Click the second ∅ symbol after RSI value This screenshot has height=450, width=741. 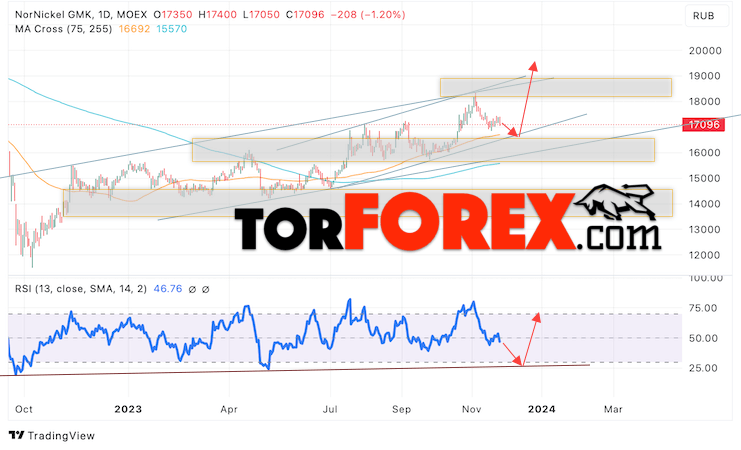click(x=206, y=289)
